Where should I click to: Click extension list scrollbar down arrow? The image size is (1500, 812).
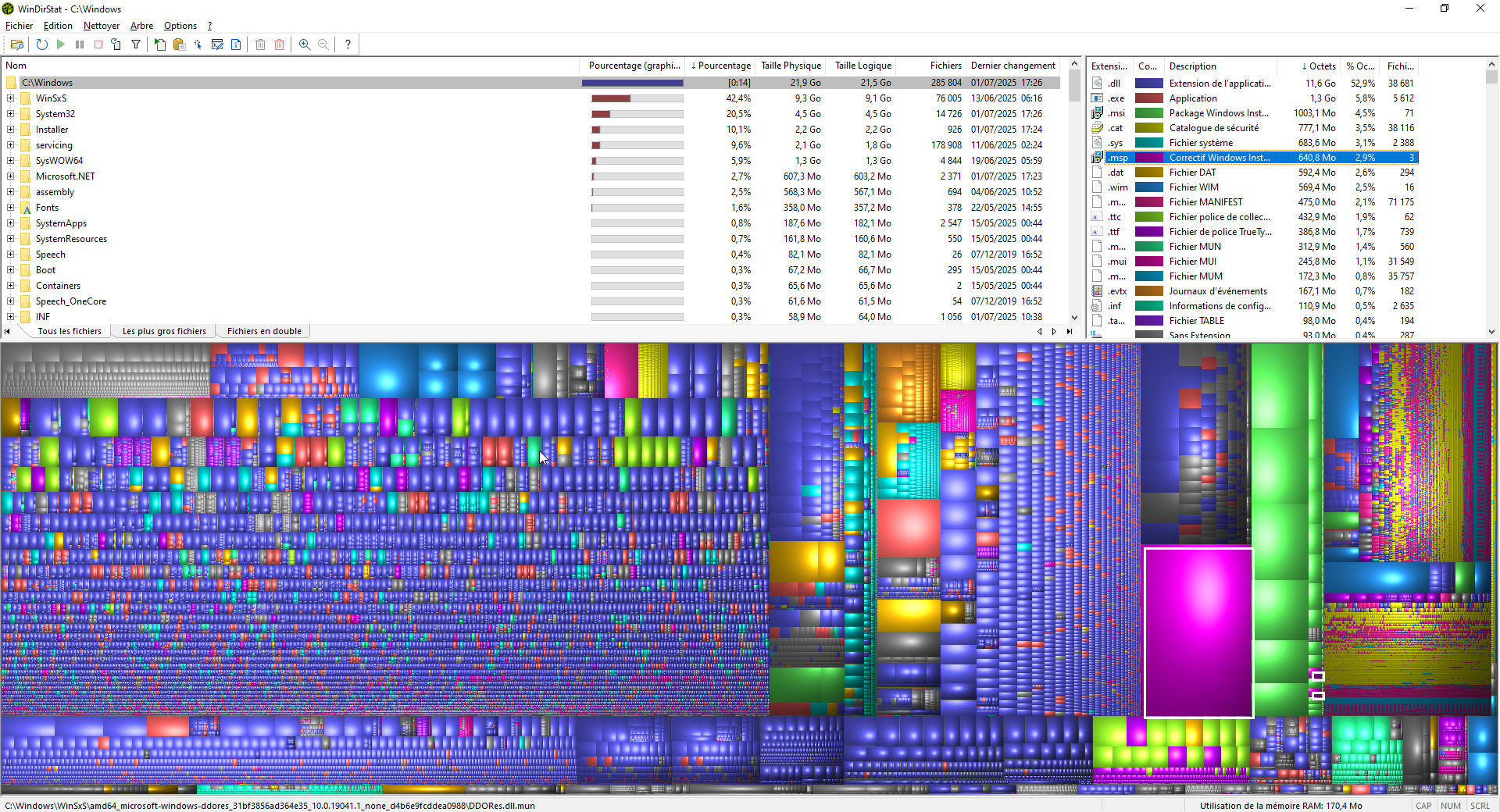[x=1492, y=332]
